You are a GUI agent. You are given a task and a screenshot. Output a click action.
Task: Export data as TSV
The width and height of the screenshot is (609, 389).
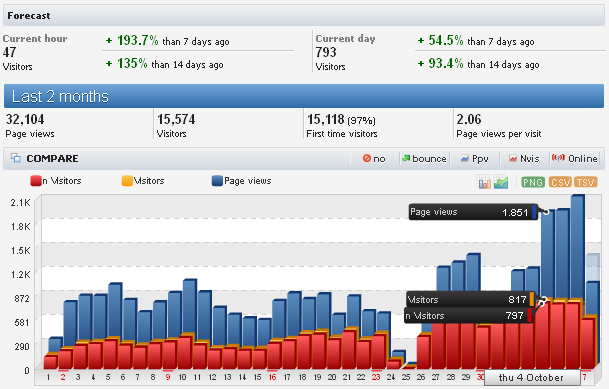585,182
